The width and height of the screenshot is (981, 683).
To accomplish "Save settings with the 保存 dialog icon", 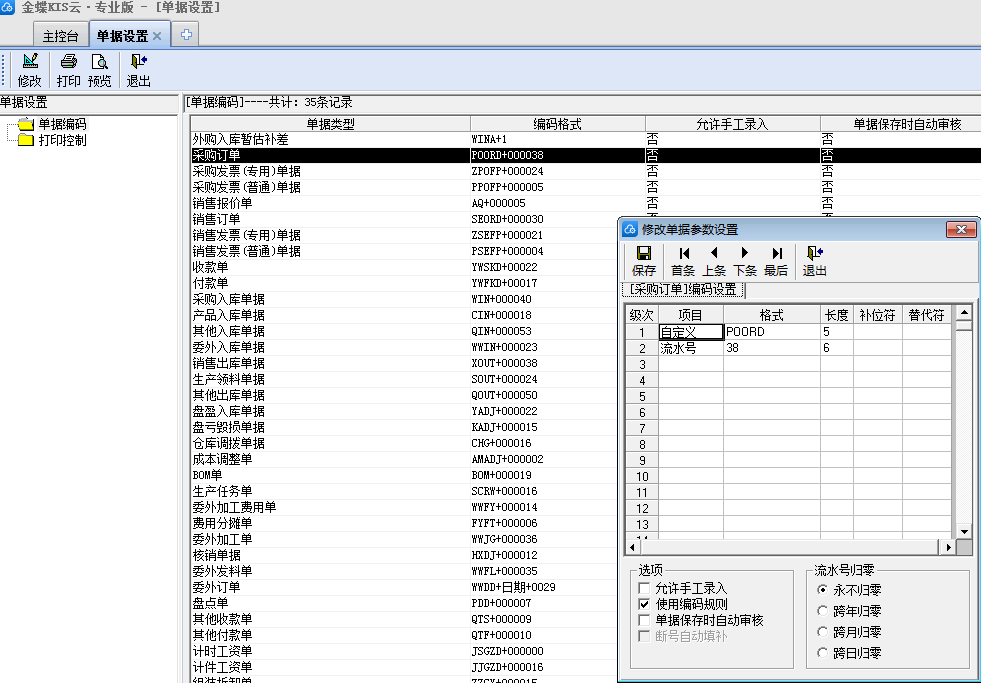I will tap(643, 253).
